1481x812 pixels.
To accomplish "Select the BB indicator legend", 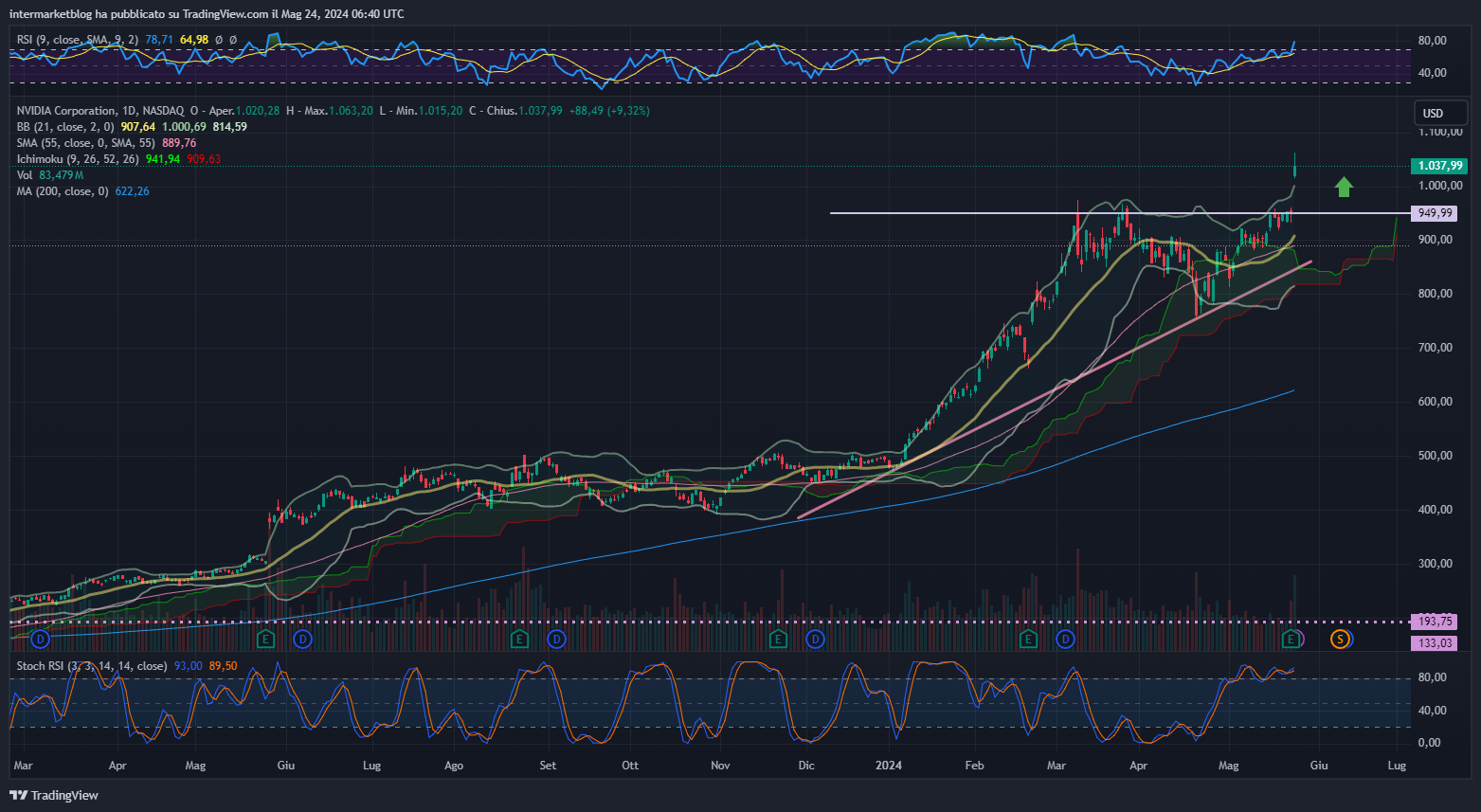I will (65, 127).
